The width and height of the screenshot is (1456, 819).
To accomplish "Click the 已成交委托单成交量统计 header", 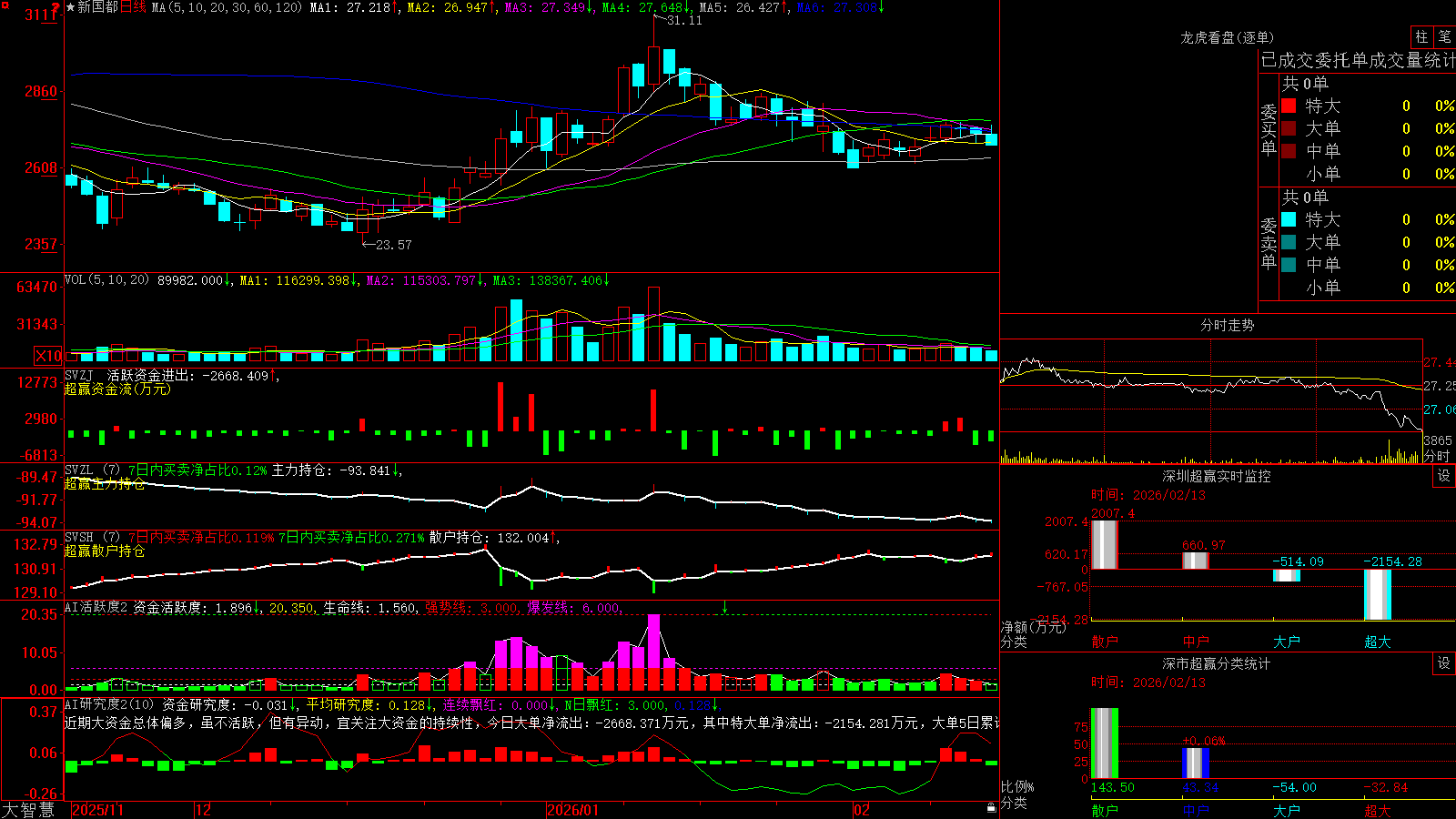I will (x=1358, y=60).
